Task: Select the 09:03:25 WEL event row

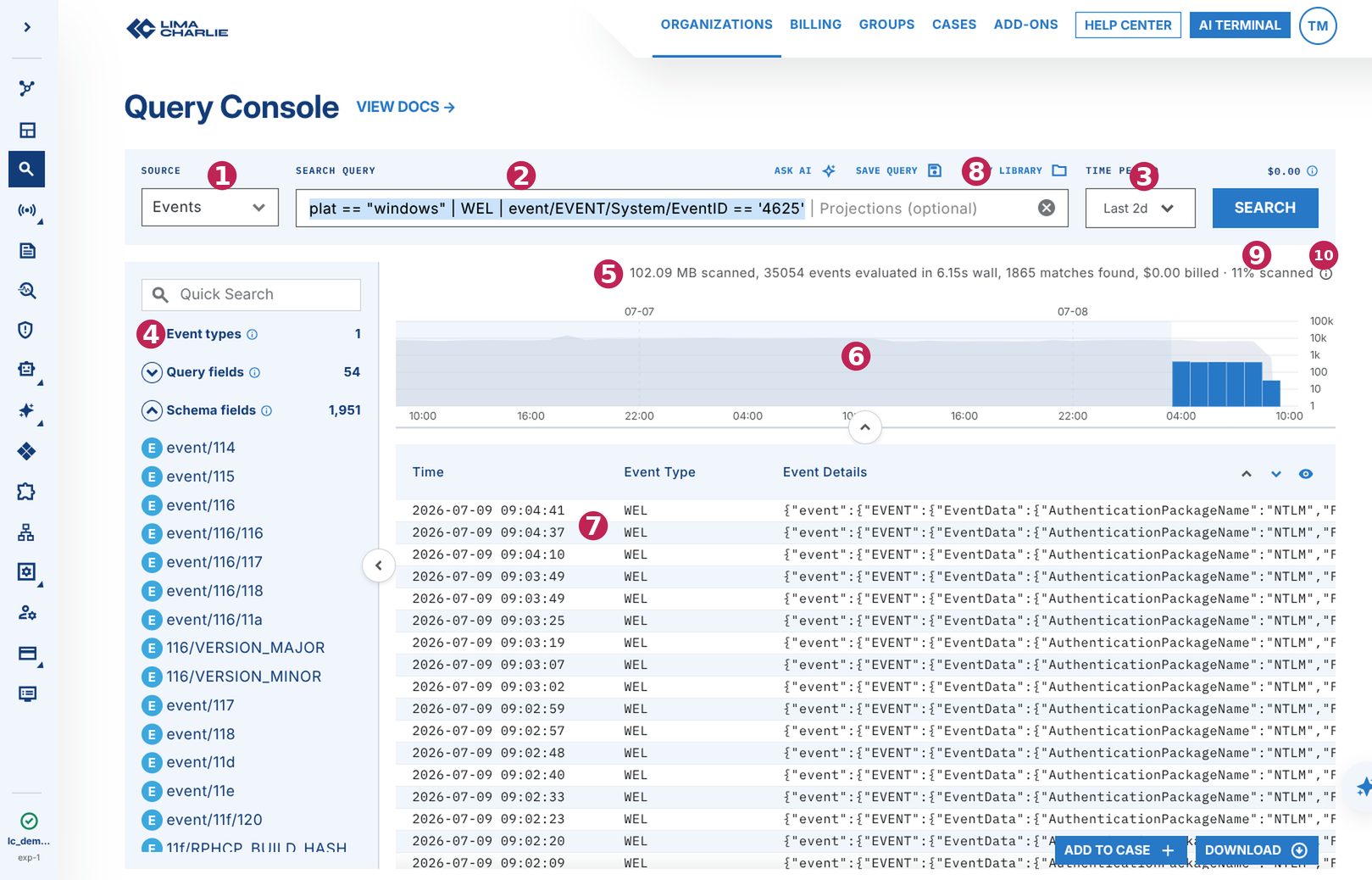Action: 865,621
